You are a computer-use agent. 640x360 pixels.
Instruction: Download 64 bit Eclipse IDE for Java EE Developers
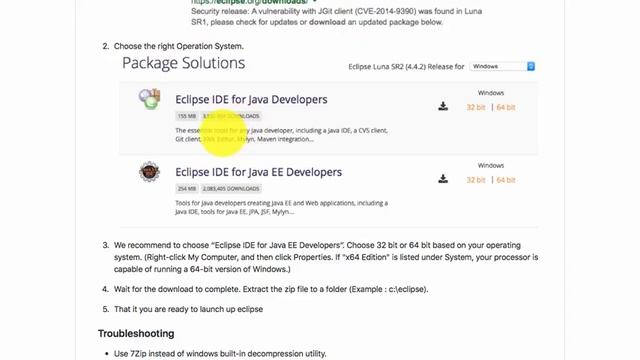click(506, 180)
